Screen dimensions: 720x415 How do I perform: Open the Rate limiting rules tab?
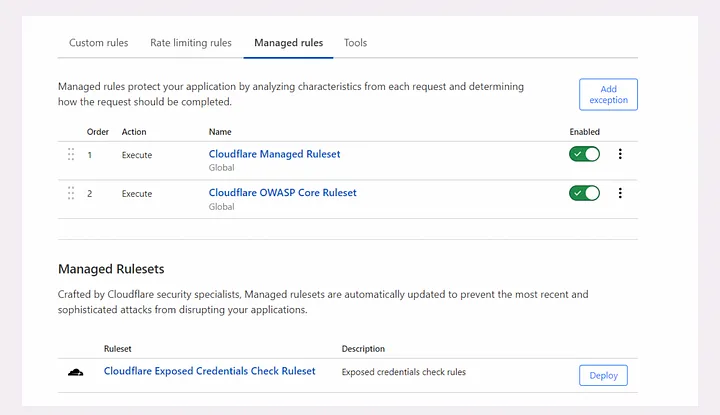click(191, 43)
